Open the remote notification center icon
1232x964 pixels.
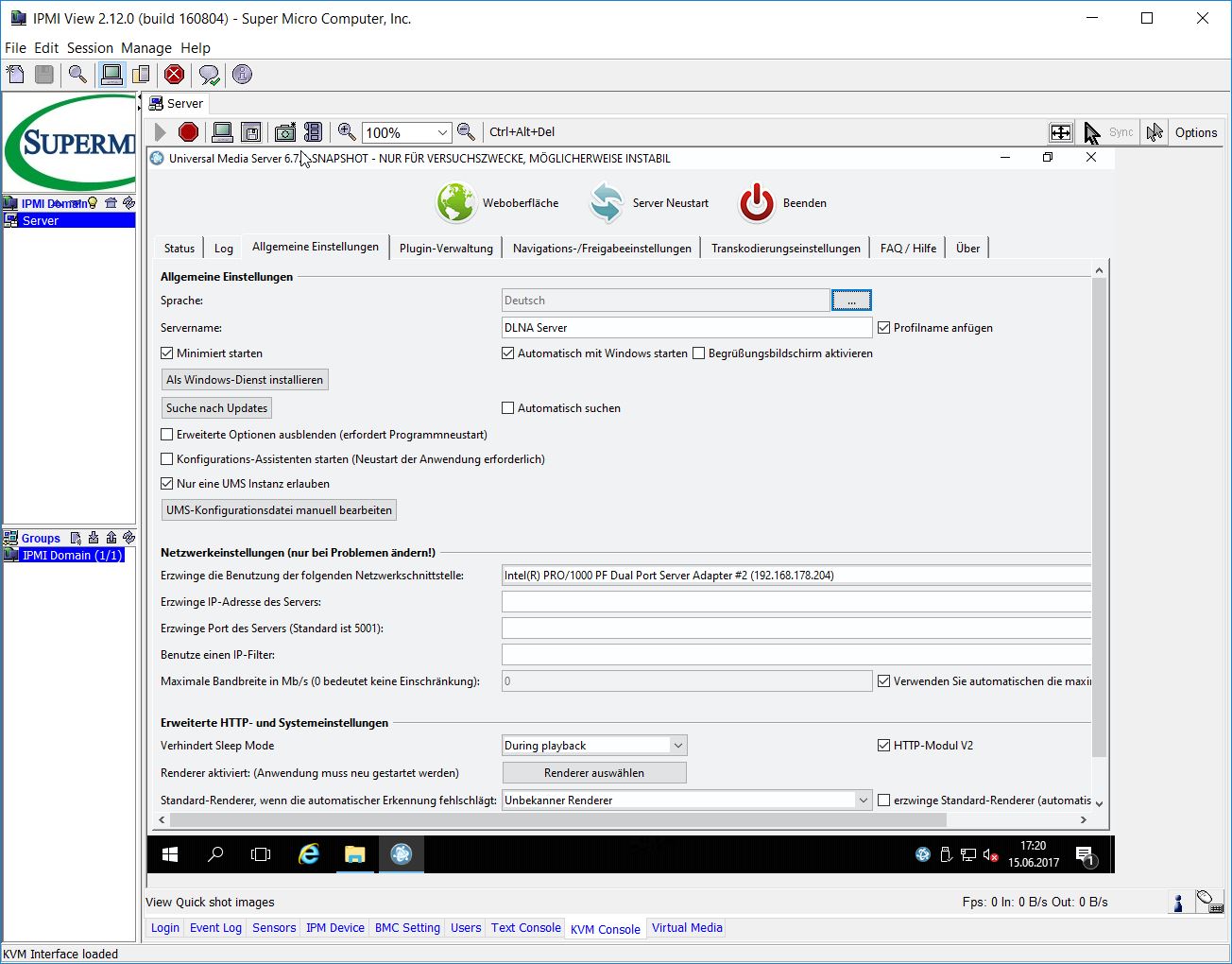pyautogui.click(x=1086, y=855)
